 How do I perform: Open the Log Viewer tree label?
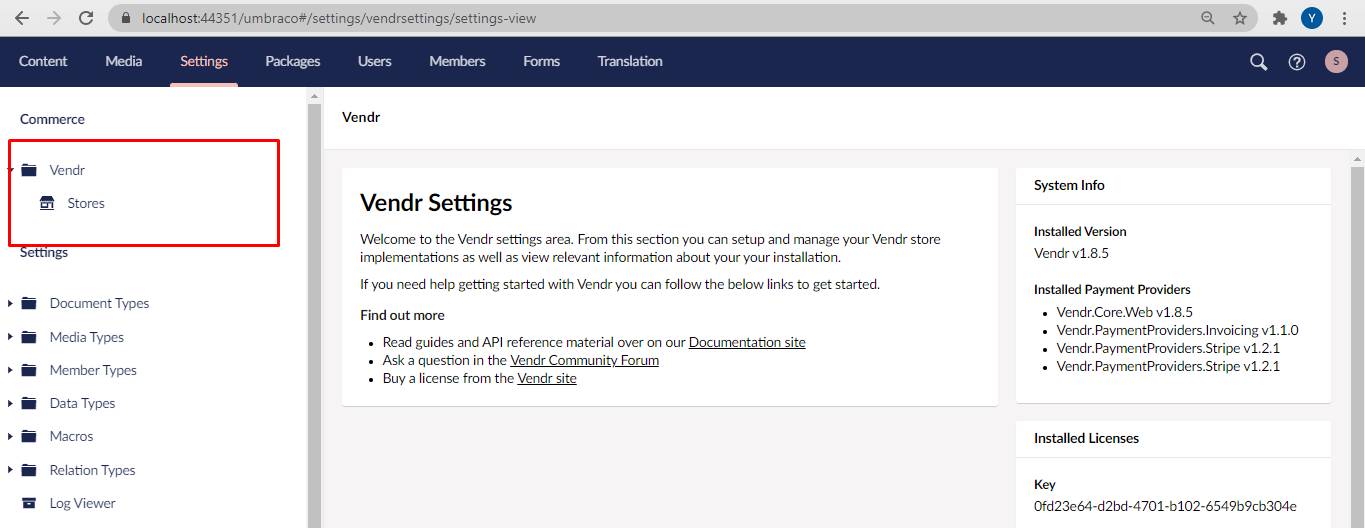coord(82,503)
